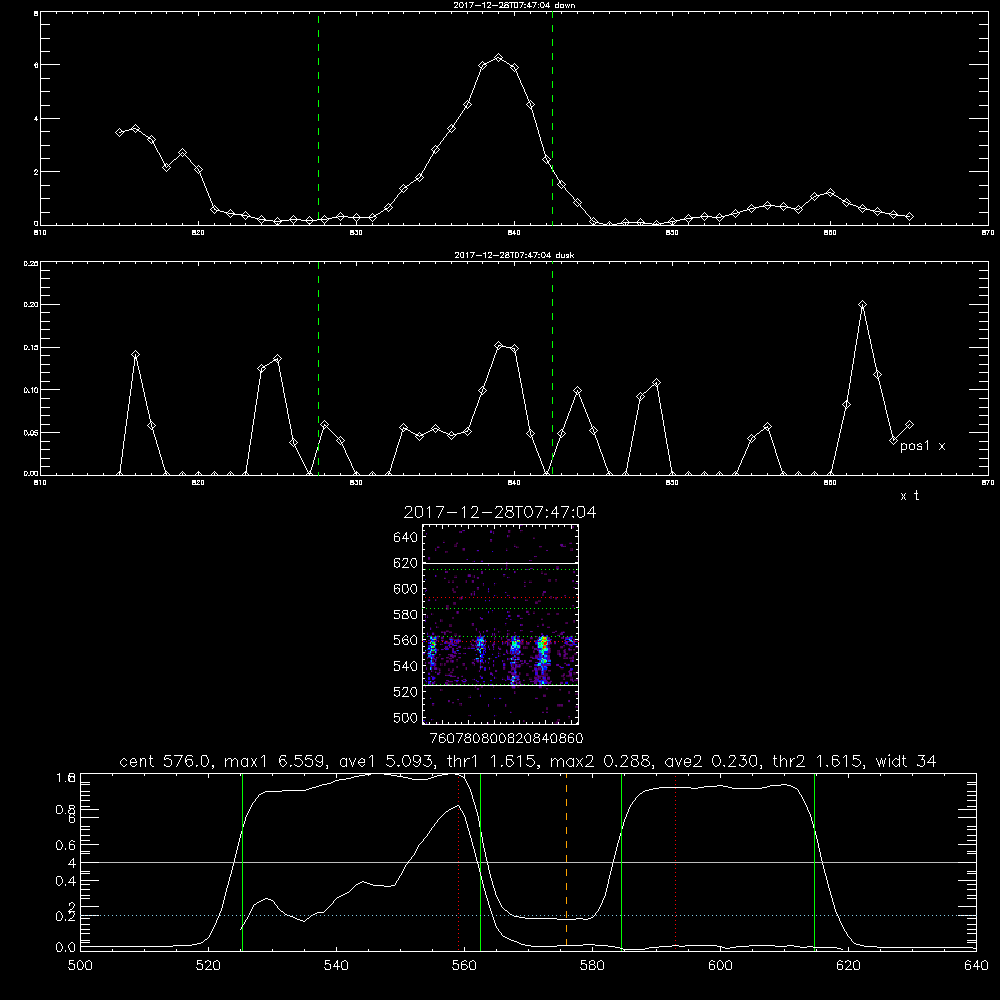Click the 'x t' label below the dusk plot
Screen dimensions: 1000x1000
909,496
